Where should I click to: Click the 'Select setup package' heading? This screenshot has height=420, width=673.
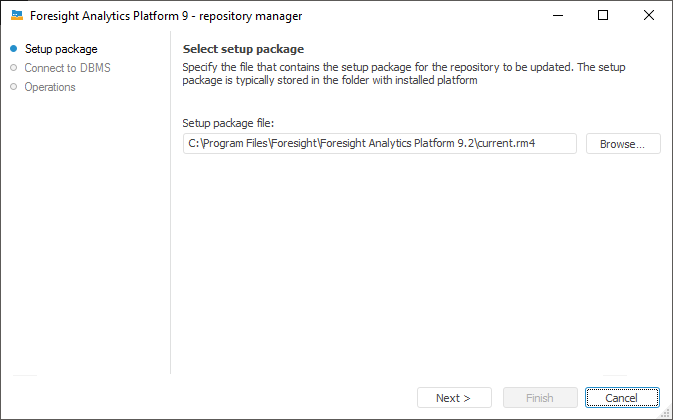[243, 49]
